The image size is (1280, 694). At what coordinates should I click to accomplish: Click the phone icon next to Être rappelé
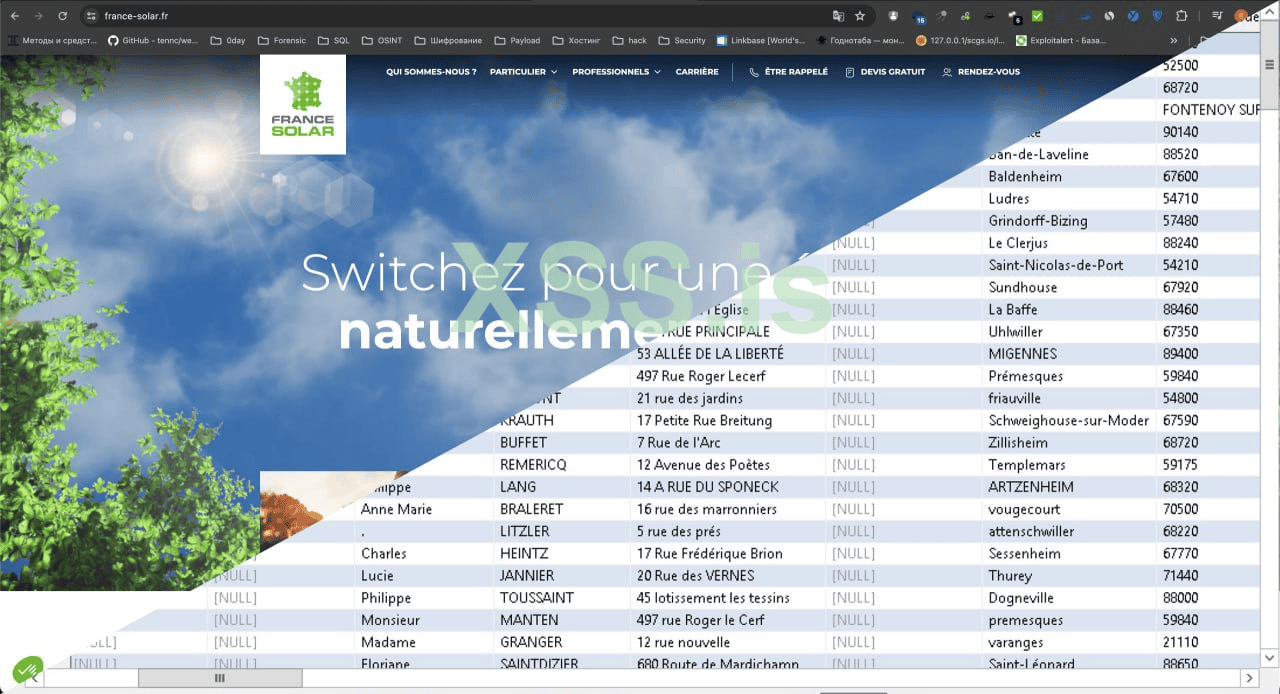[x=754, y=72]
